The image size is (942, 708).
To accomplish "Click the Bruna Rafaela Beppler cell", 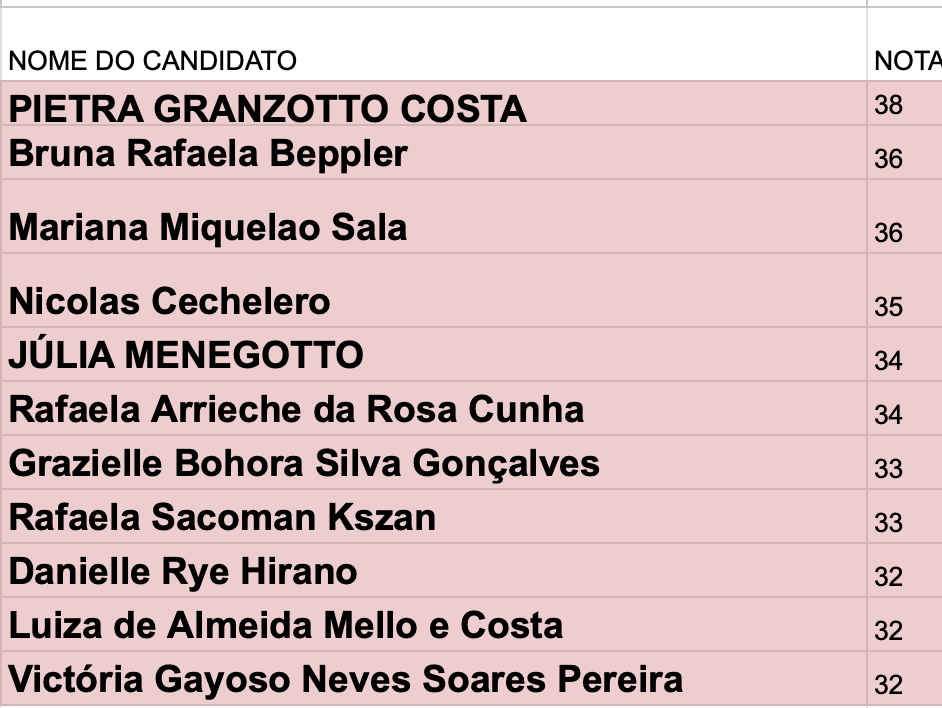I will point(208,154).
